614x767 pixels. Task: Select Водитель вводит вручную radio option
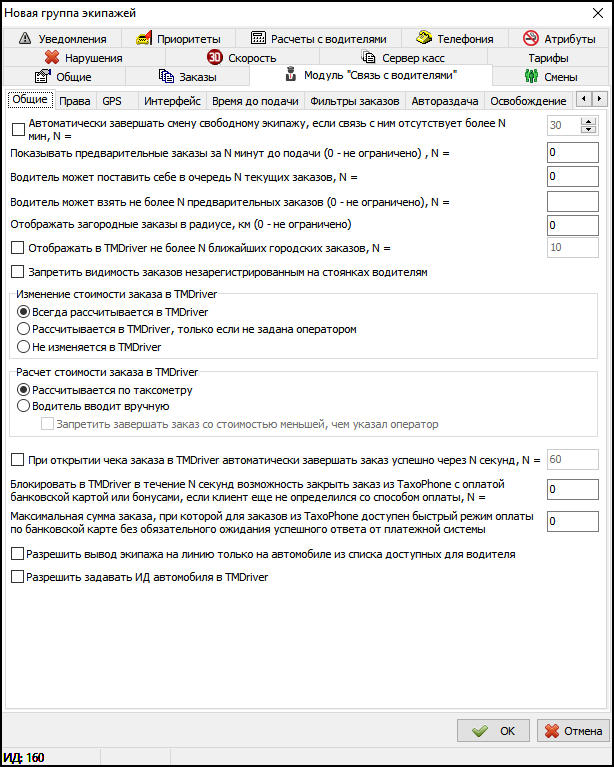click(x=24, y=406)
